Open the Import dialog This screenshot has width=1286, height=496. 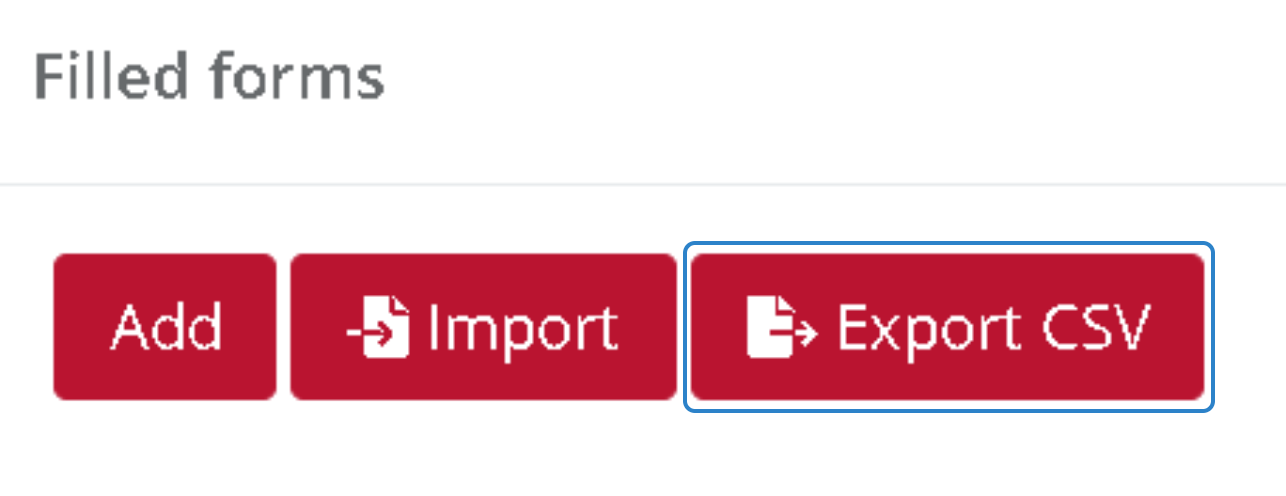point(484,327)
